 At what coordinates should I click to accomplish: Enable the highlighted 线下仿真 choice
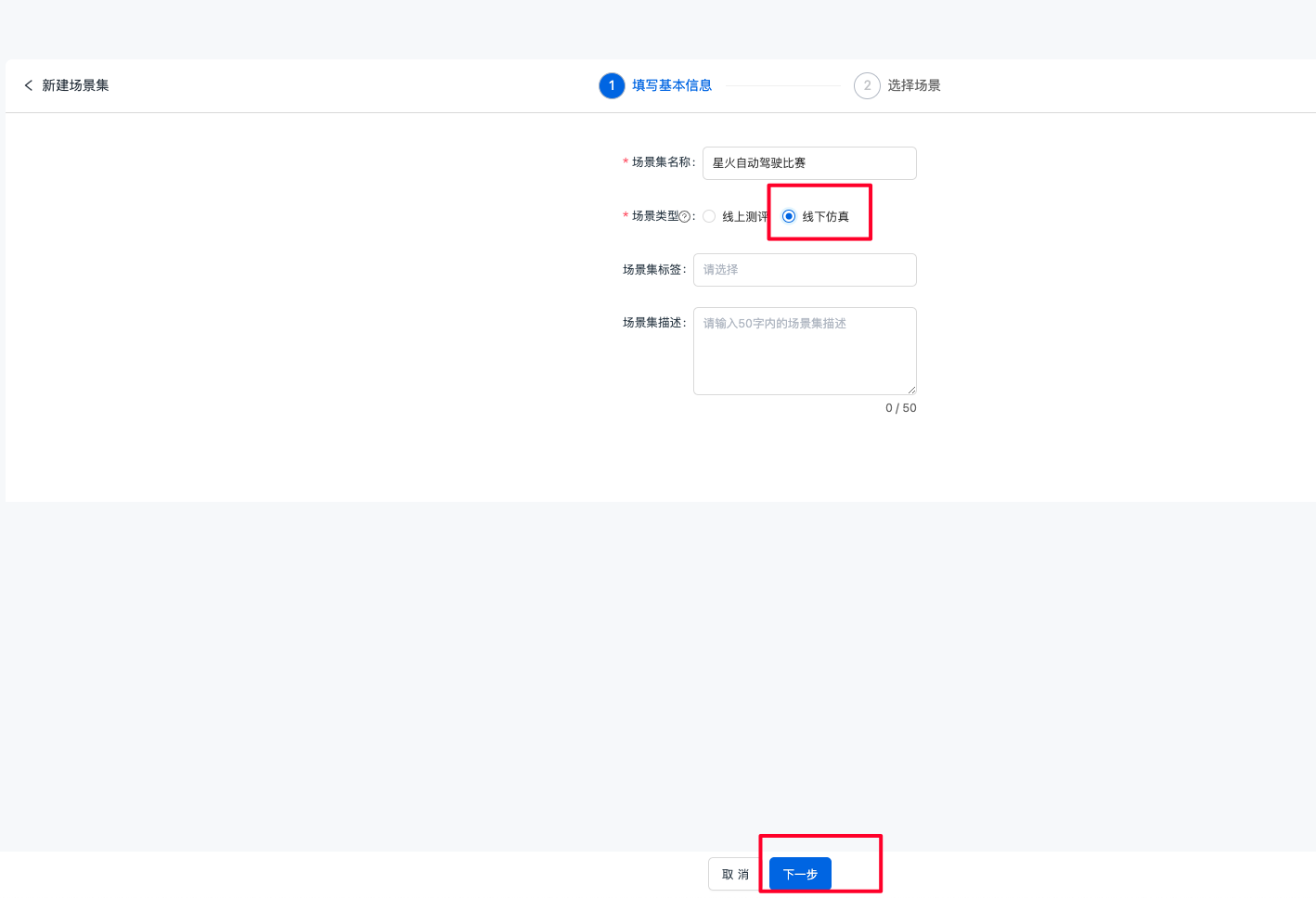click(x=788, y=215)
